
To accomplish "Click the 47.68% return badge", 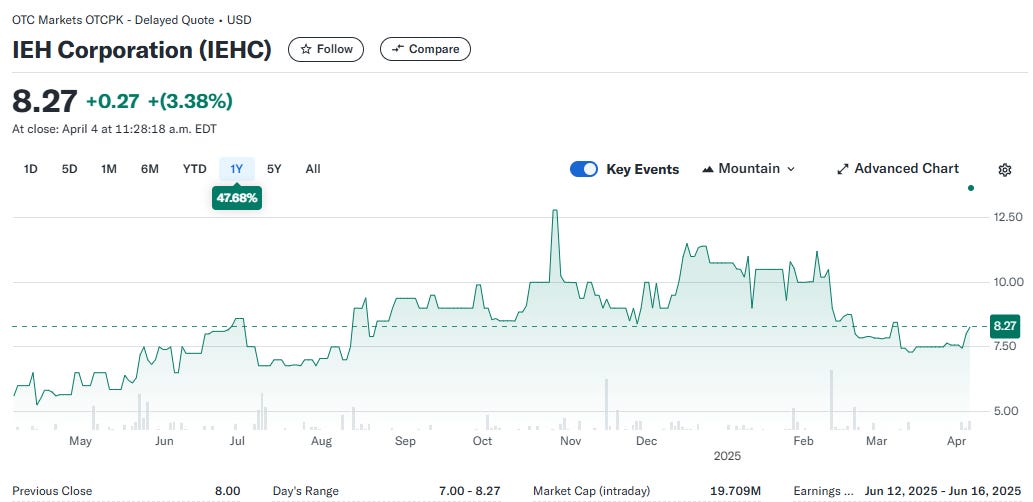I will (237, 198).
